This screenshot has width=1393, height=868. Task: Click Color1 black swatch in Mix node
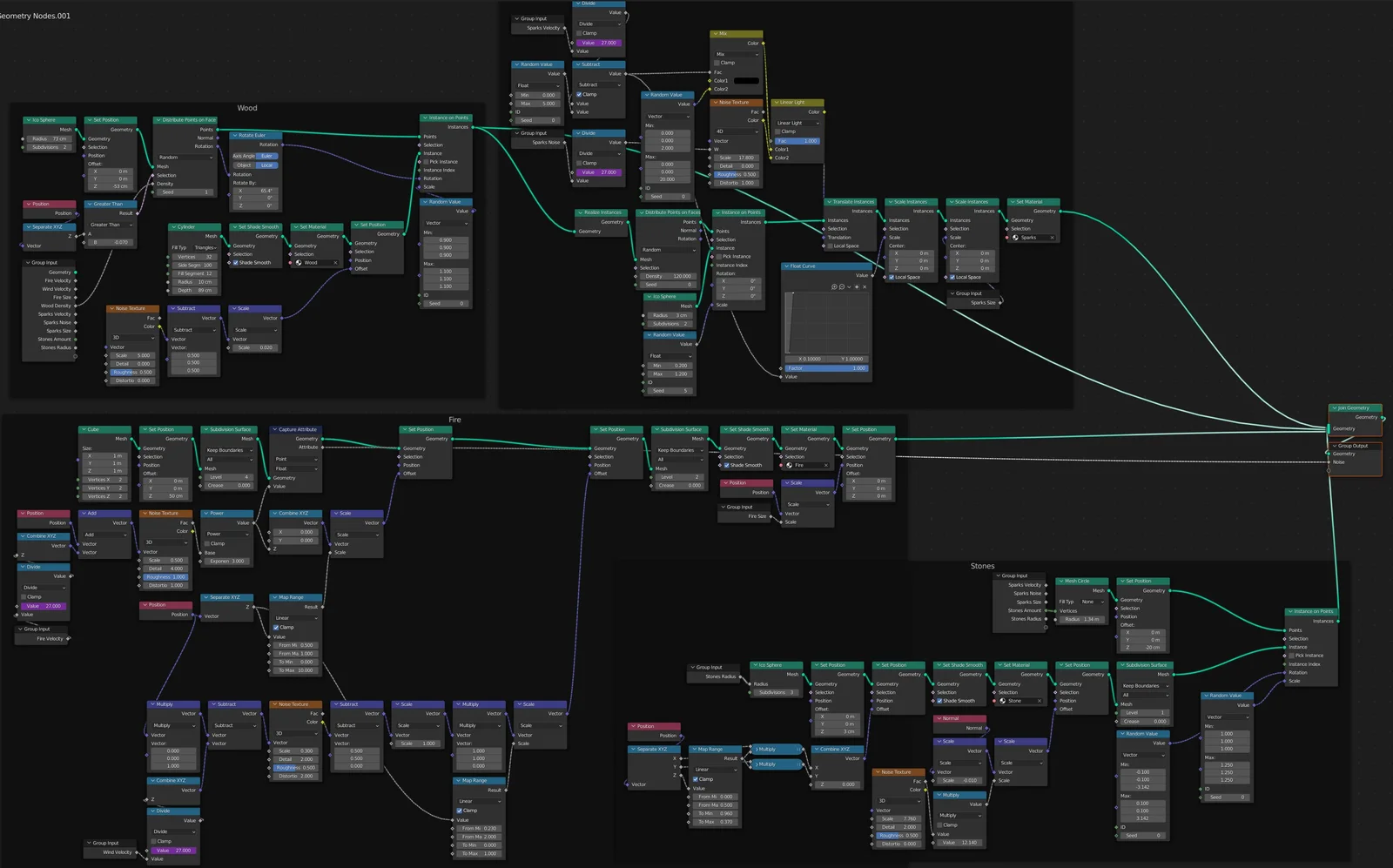pos(746,81)
